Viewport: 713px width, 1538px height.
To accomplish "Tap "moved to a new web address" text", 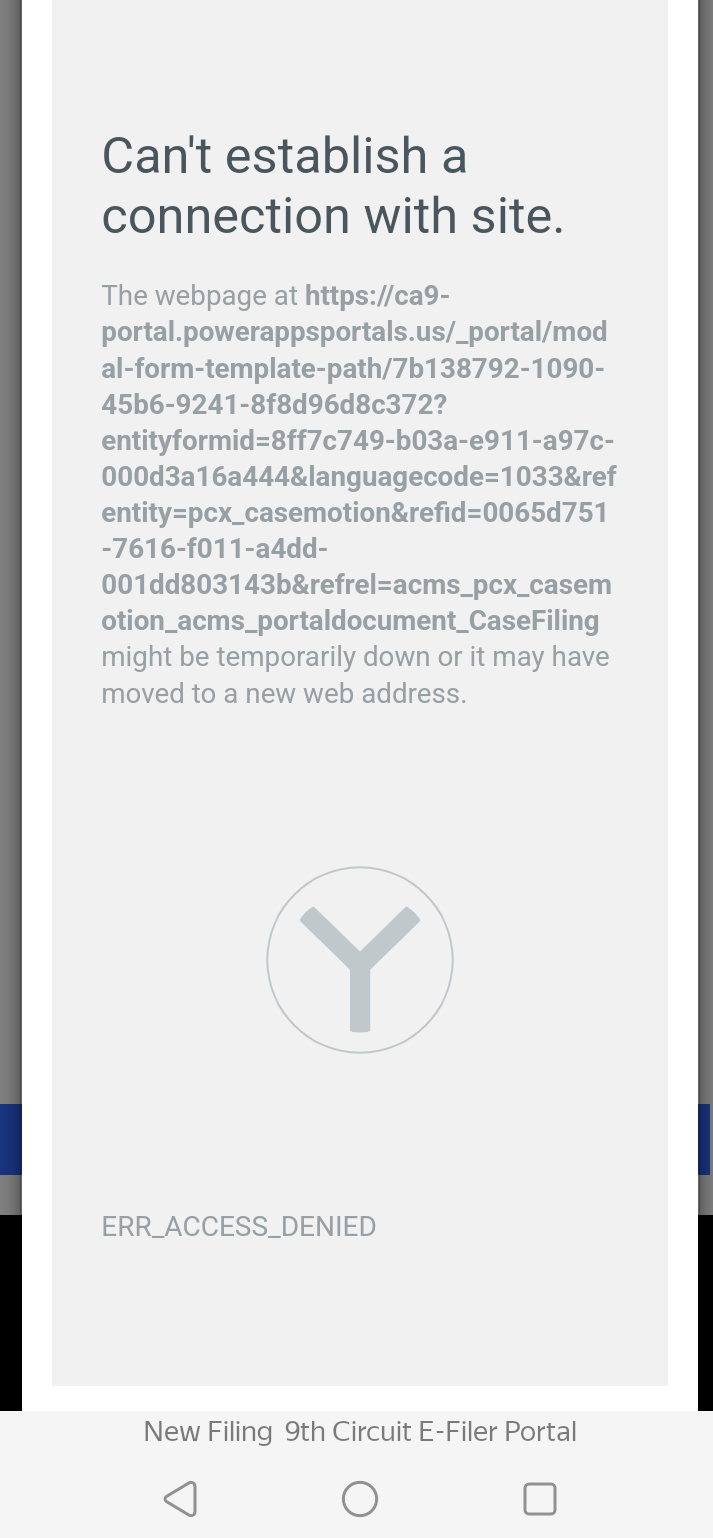I will (x=284, y=693).
